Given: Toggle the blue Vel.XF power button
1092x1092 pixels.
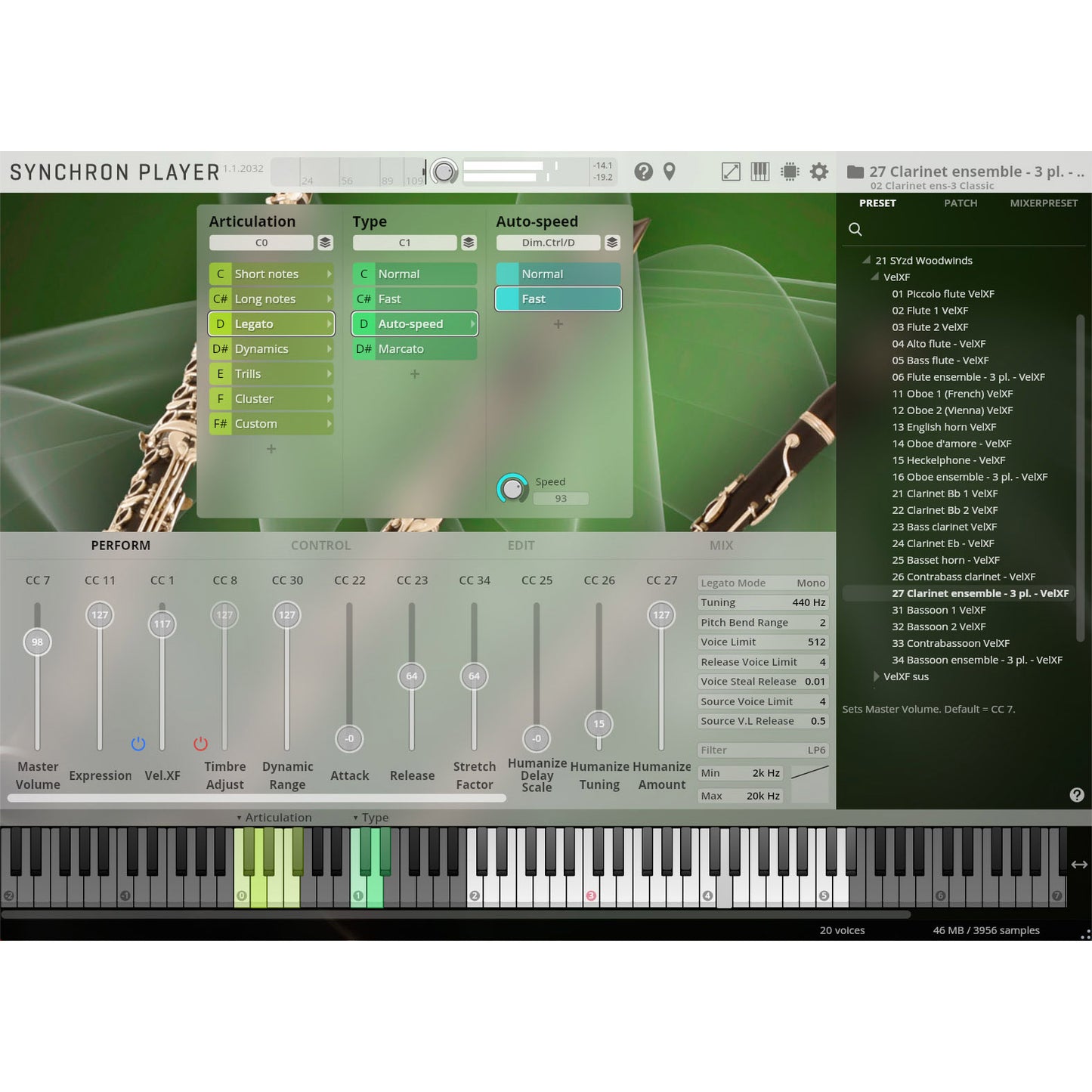Looking at the screenshot, I should click(x=138, y=744).
